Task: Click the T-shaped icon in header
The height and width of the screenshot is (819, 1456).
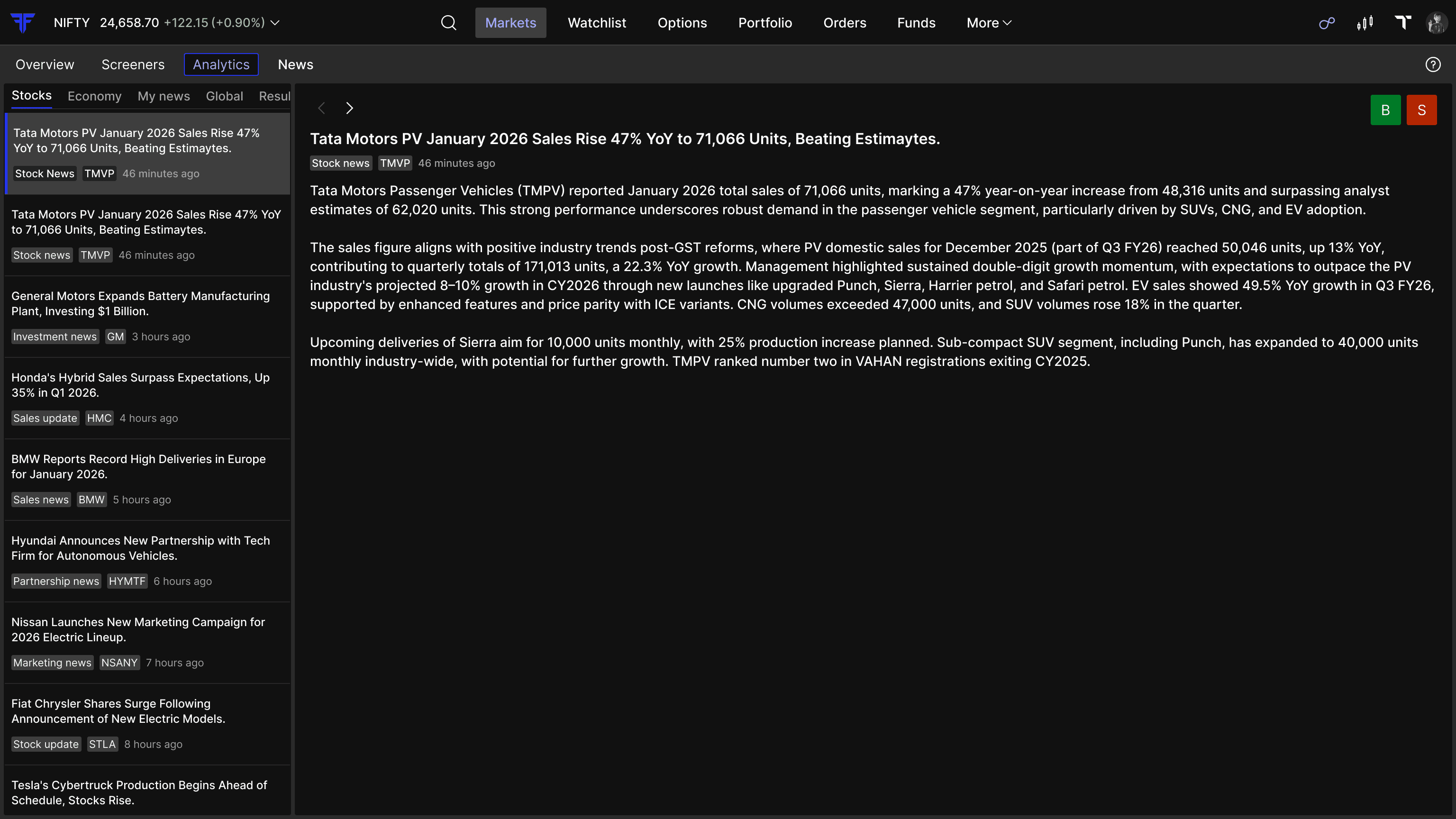Action: (x=1403, y=23)
